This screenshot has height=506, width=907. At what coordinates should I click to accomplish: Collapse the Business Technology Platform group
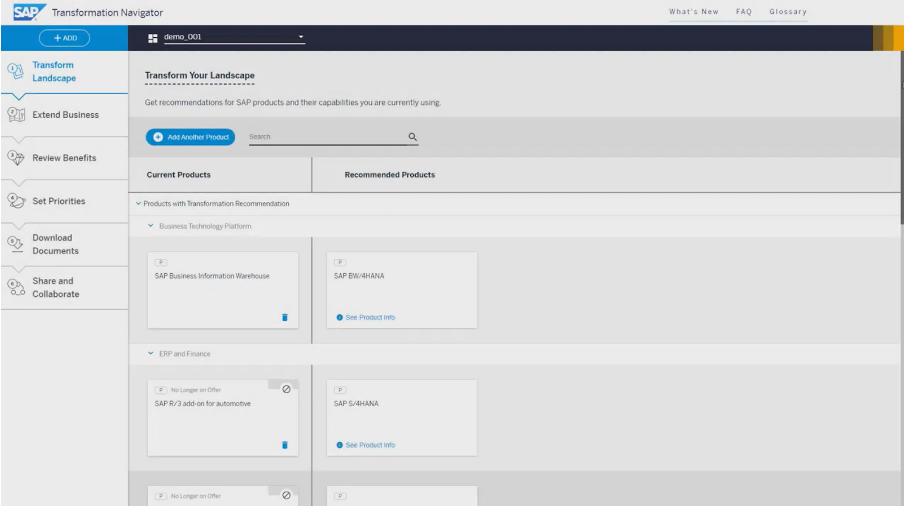click(x=151, y=226)
